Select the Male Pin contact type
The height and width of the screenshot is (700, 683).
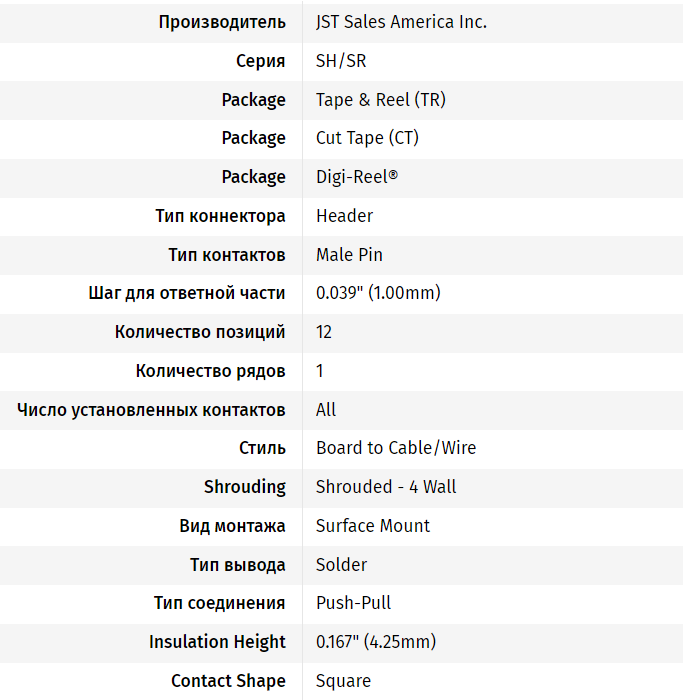pos(349,255)
